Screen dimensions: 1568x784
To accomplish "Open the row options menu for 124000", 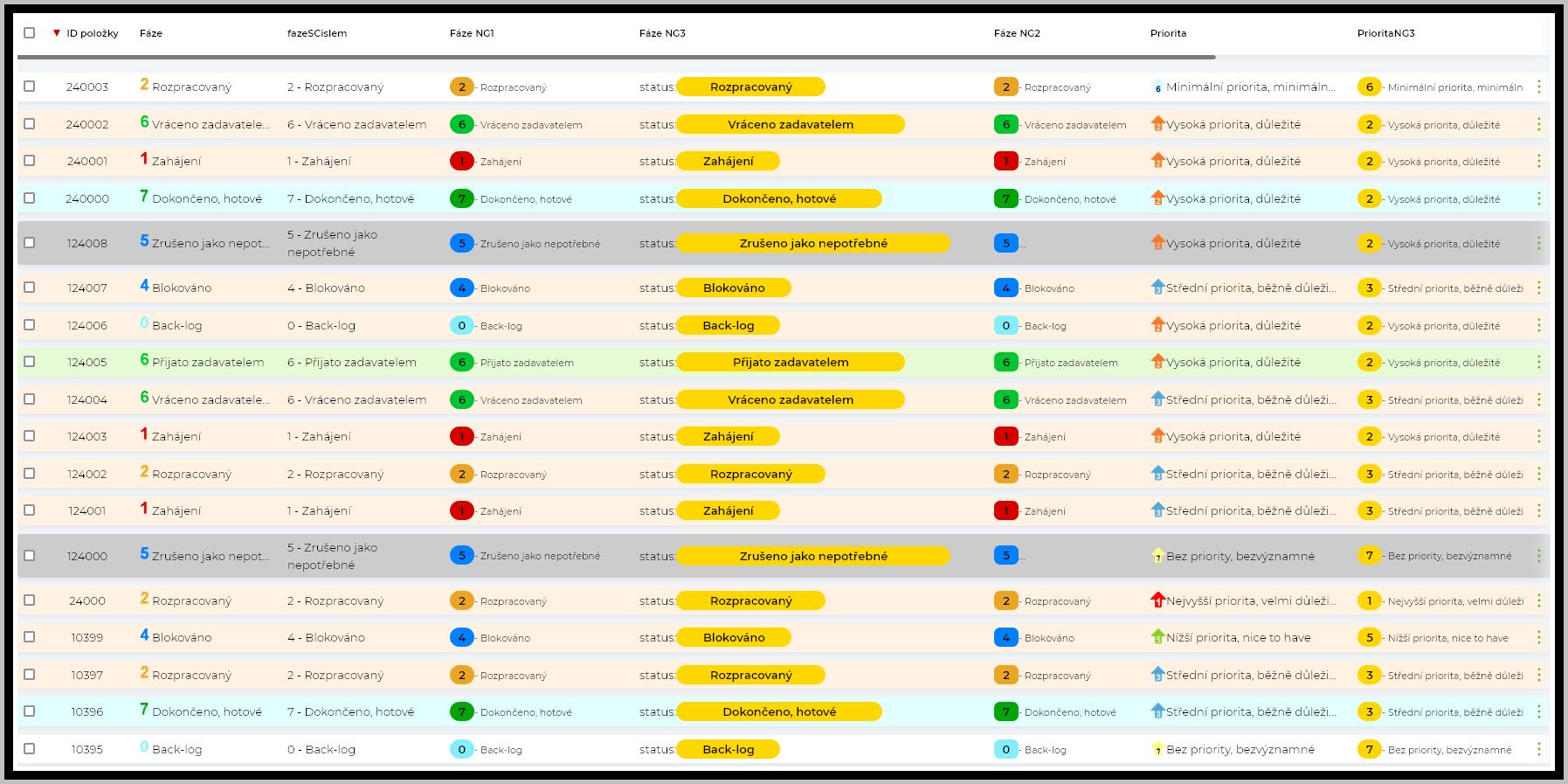I will point(1538,556).
